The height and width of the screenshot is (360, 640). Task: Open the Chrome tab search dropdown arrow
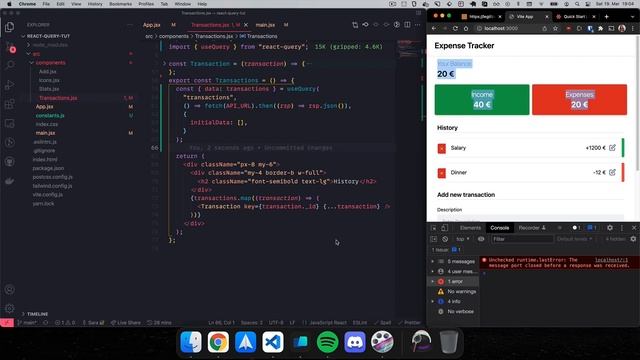(633, 17)
